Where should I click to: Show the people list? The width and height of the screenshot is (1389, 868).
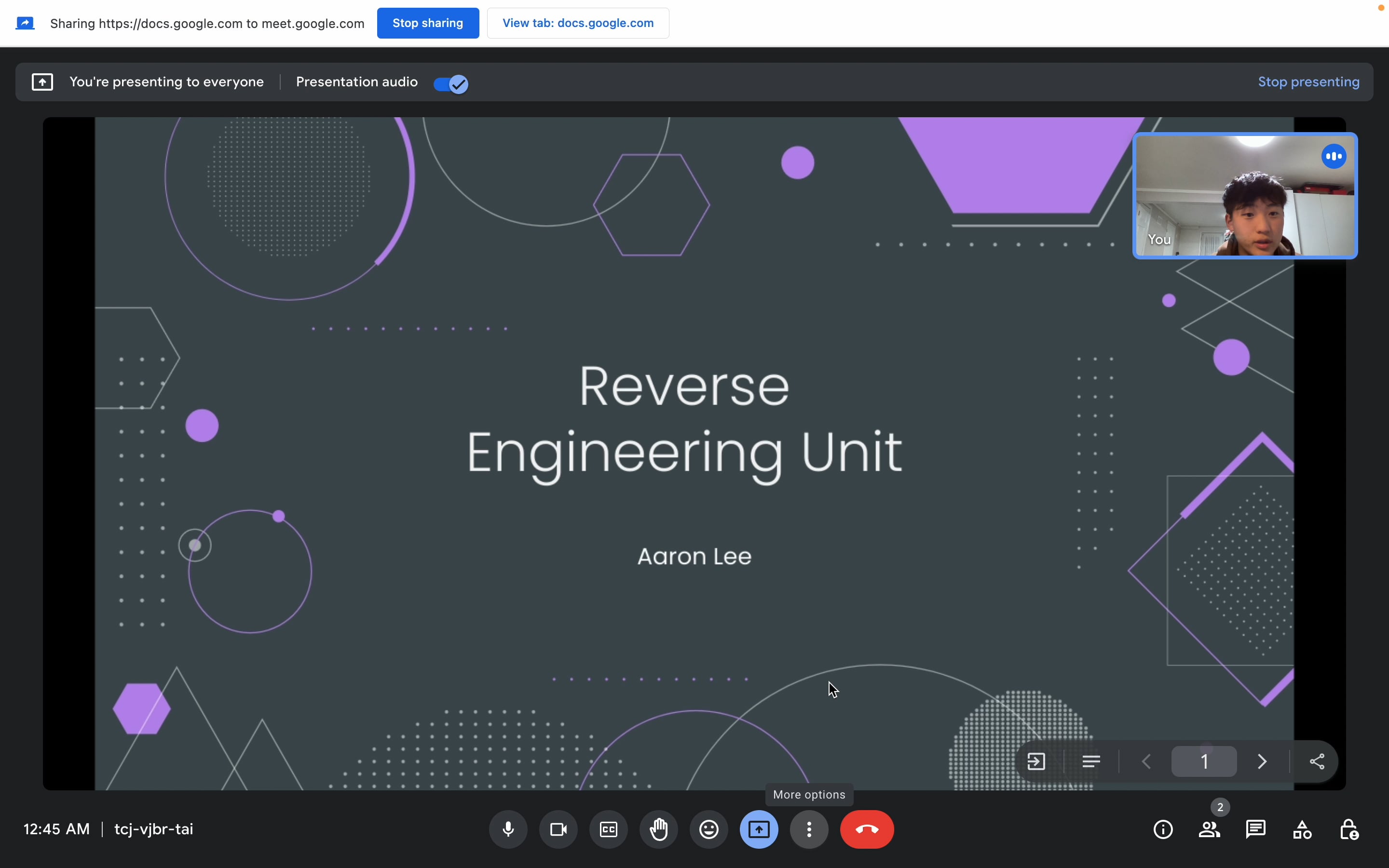click(x=1210, y=829)
